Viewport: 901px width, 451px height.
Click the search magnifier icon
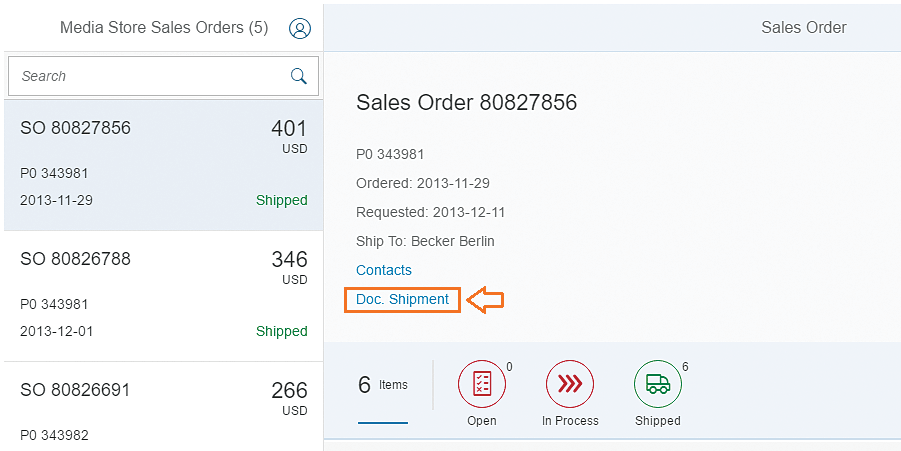tap(298, 76)
